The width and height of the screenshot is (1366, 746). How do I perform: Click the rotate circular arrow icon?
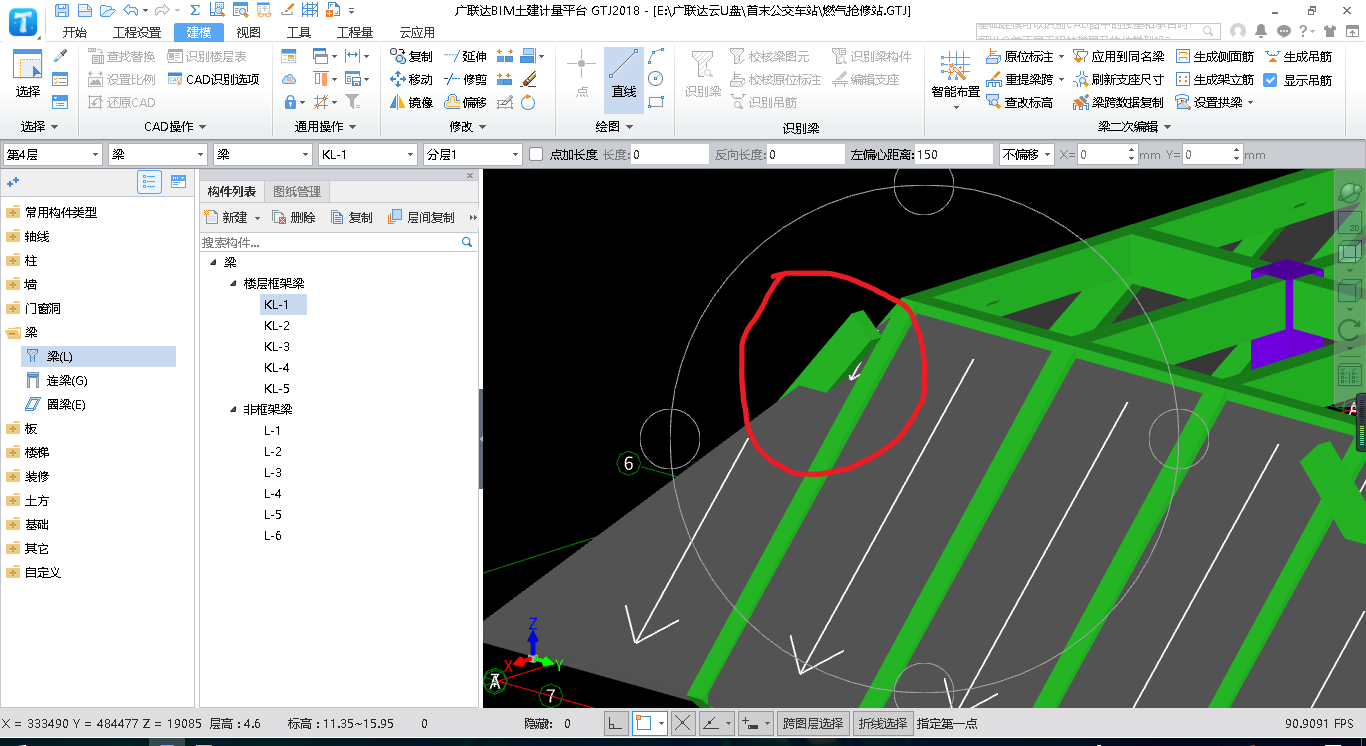coord(528,102)
